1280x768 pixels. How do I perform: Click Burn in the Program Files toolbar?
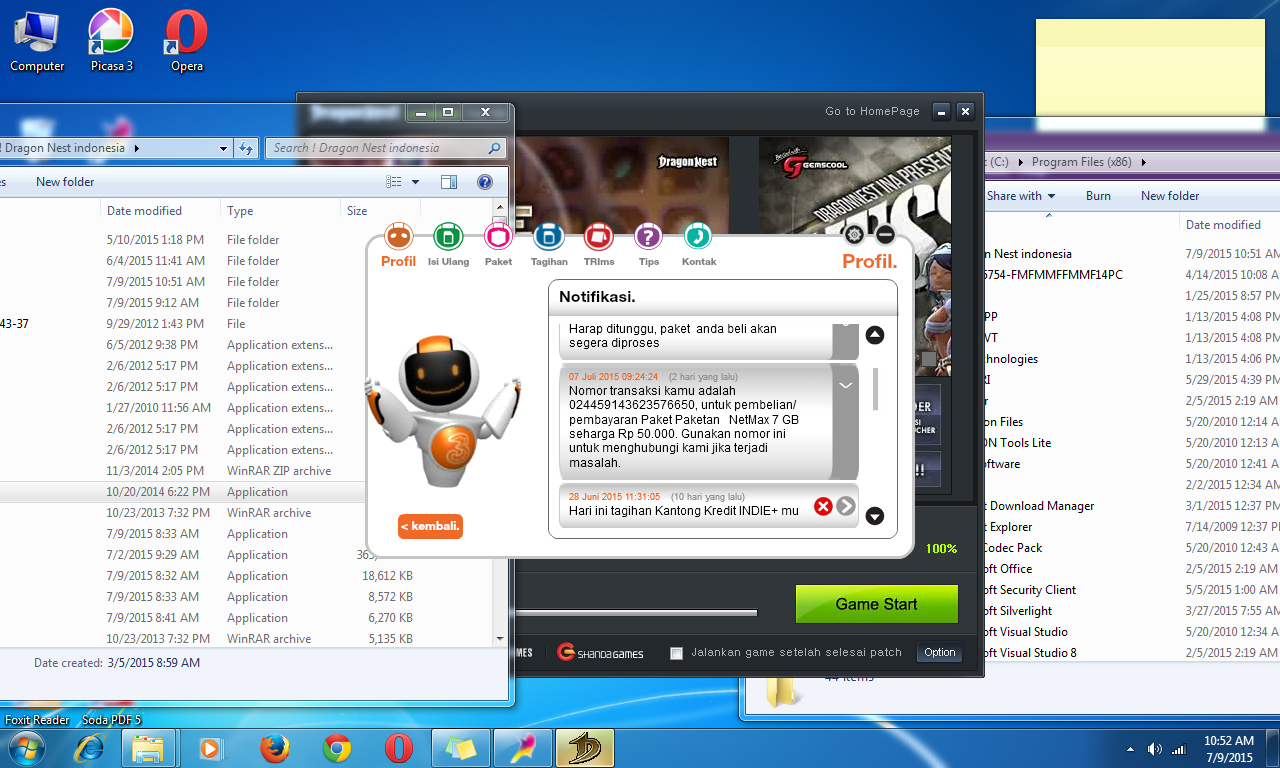[1098, 196]
